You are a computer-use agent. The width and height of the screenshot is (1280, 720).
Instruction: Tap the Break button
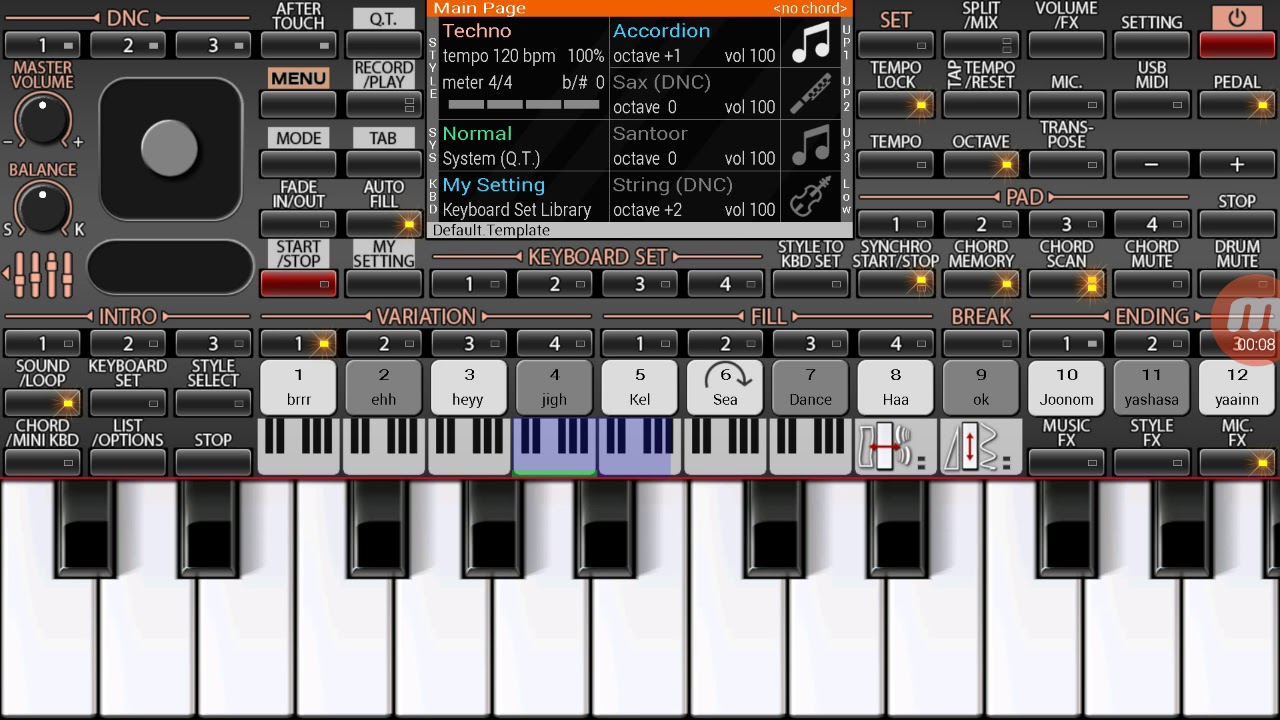click(x=981, y=343)
